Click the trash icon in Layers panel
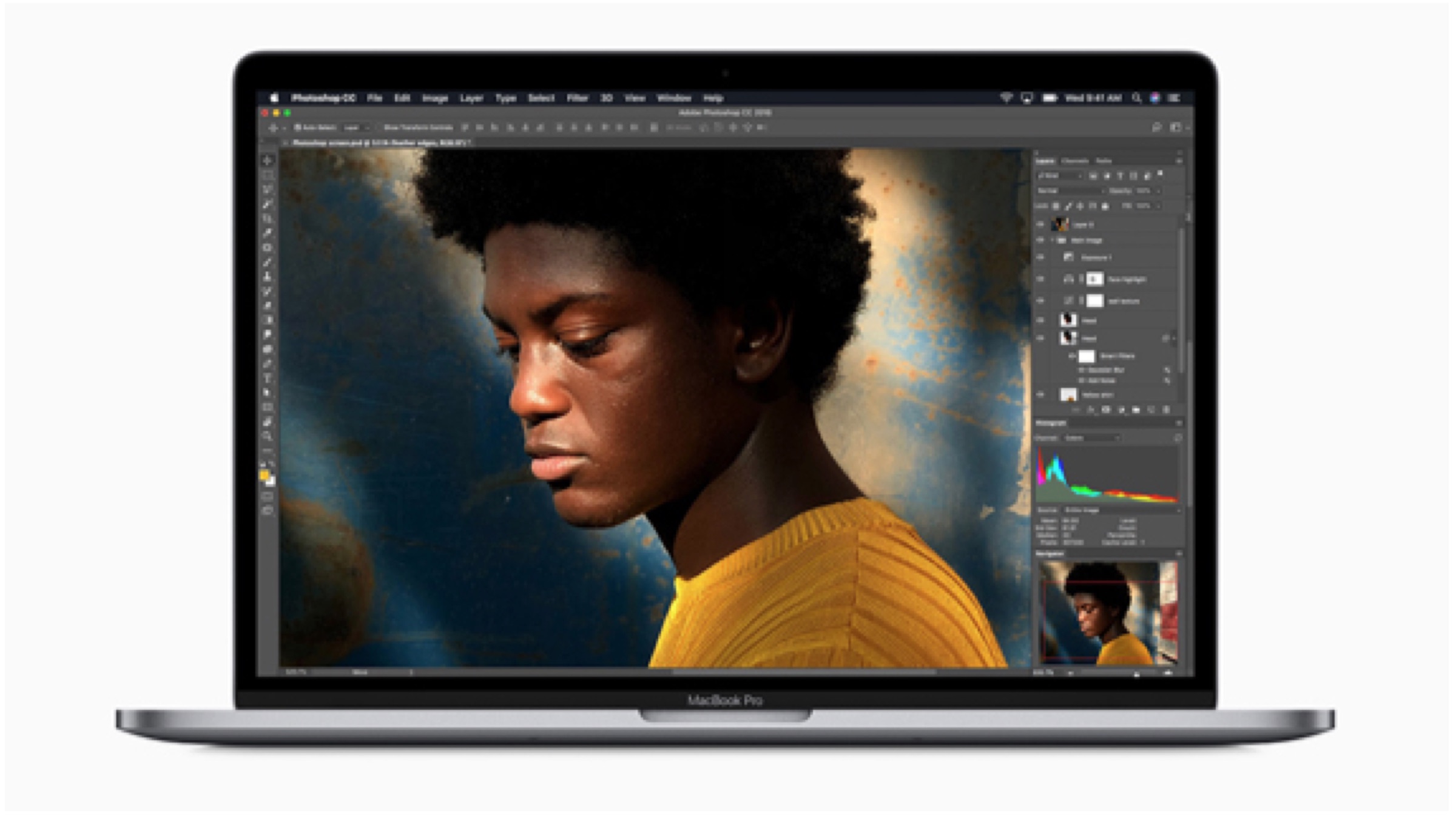The image size is (1456, 816). click(1166, 410)
